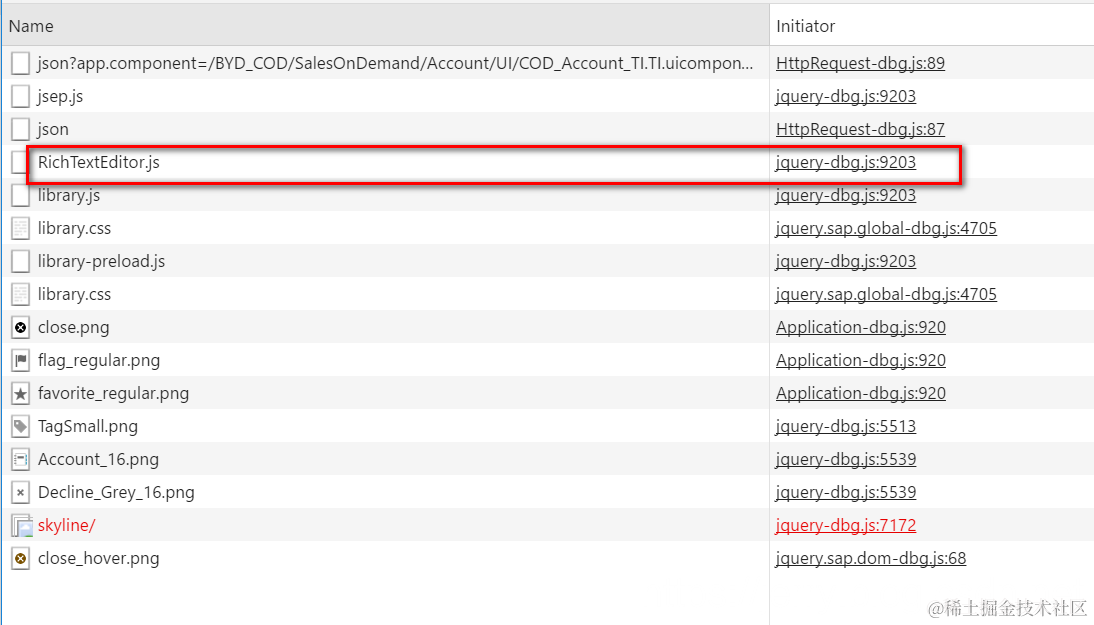Open jquery-dbg.js:9203 link in RichTextEditor.js row

pyautogui.click(x=846, y=163)
